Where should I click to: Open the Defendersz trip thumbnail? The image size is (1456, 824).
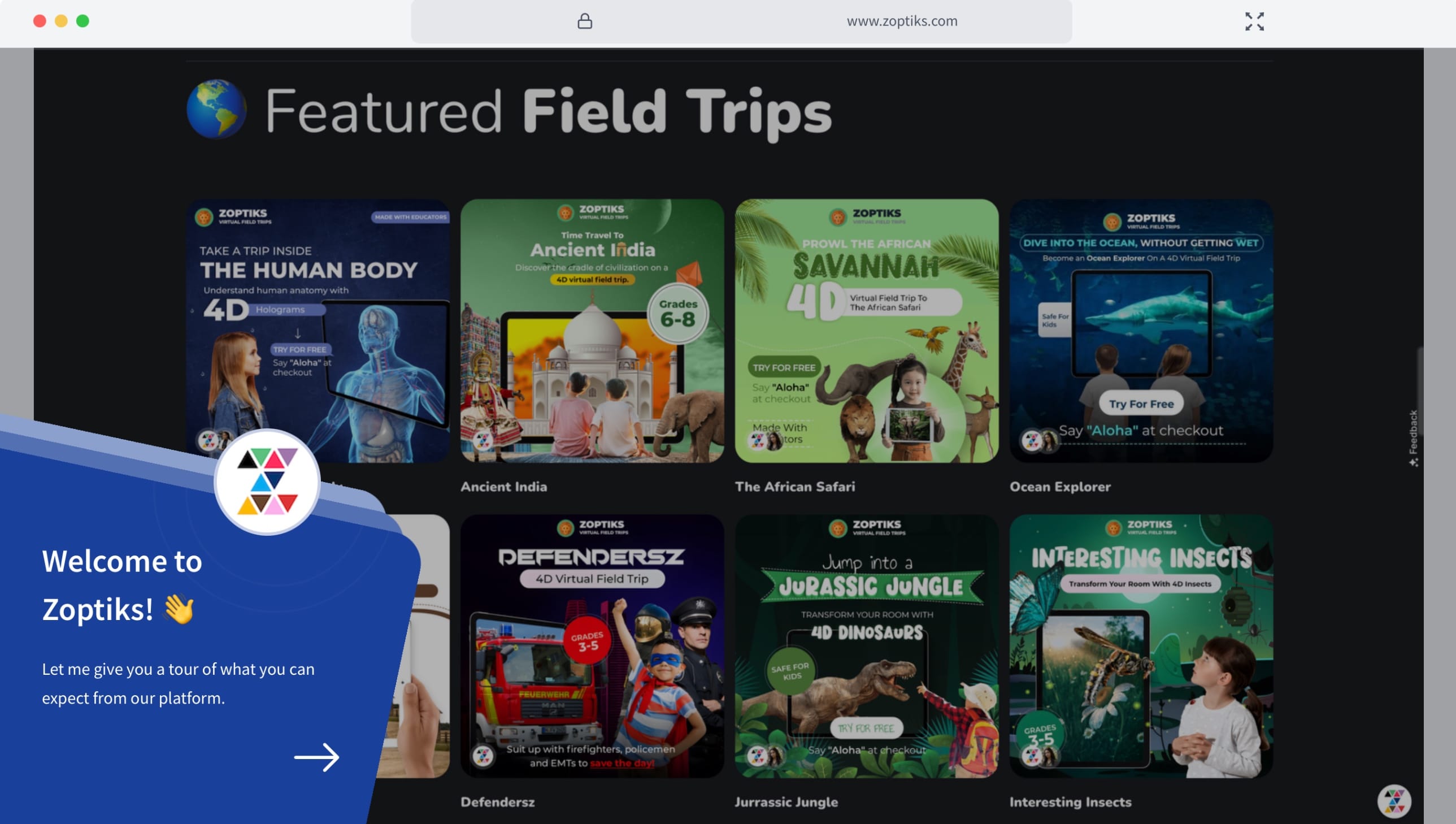point(592,646)
